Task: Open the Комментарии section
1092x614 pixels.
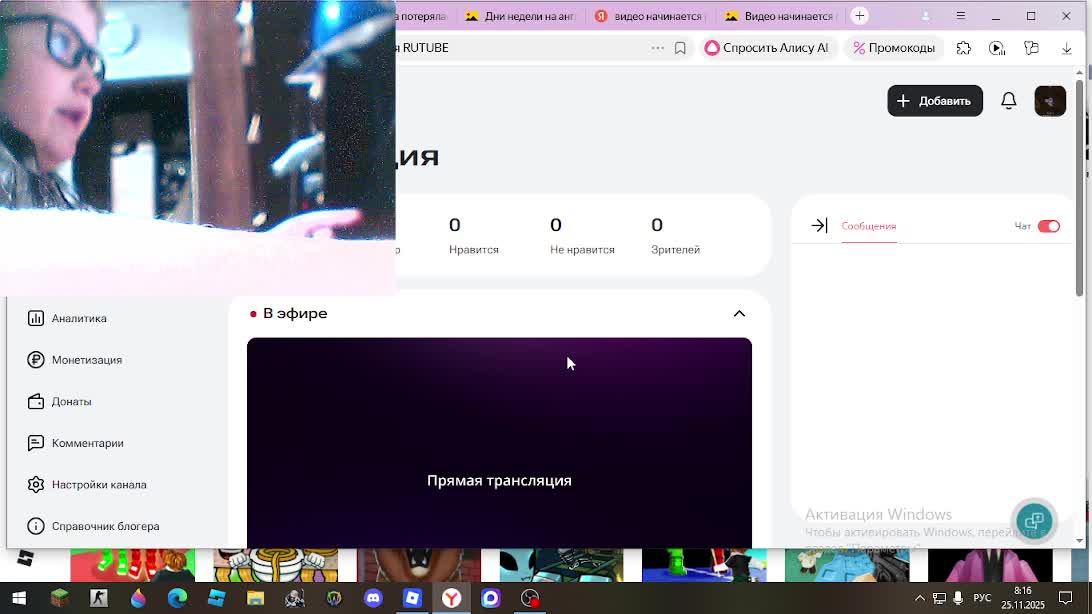Action: [75, 443]
